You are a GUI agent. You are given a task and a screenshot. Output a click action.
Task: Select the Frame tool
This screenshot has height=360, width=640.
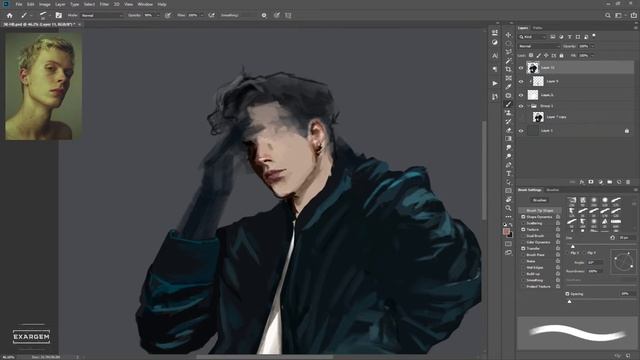(508, 78)
